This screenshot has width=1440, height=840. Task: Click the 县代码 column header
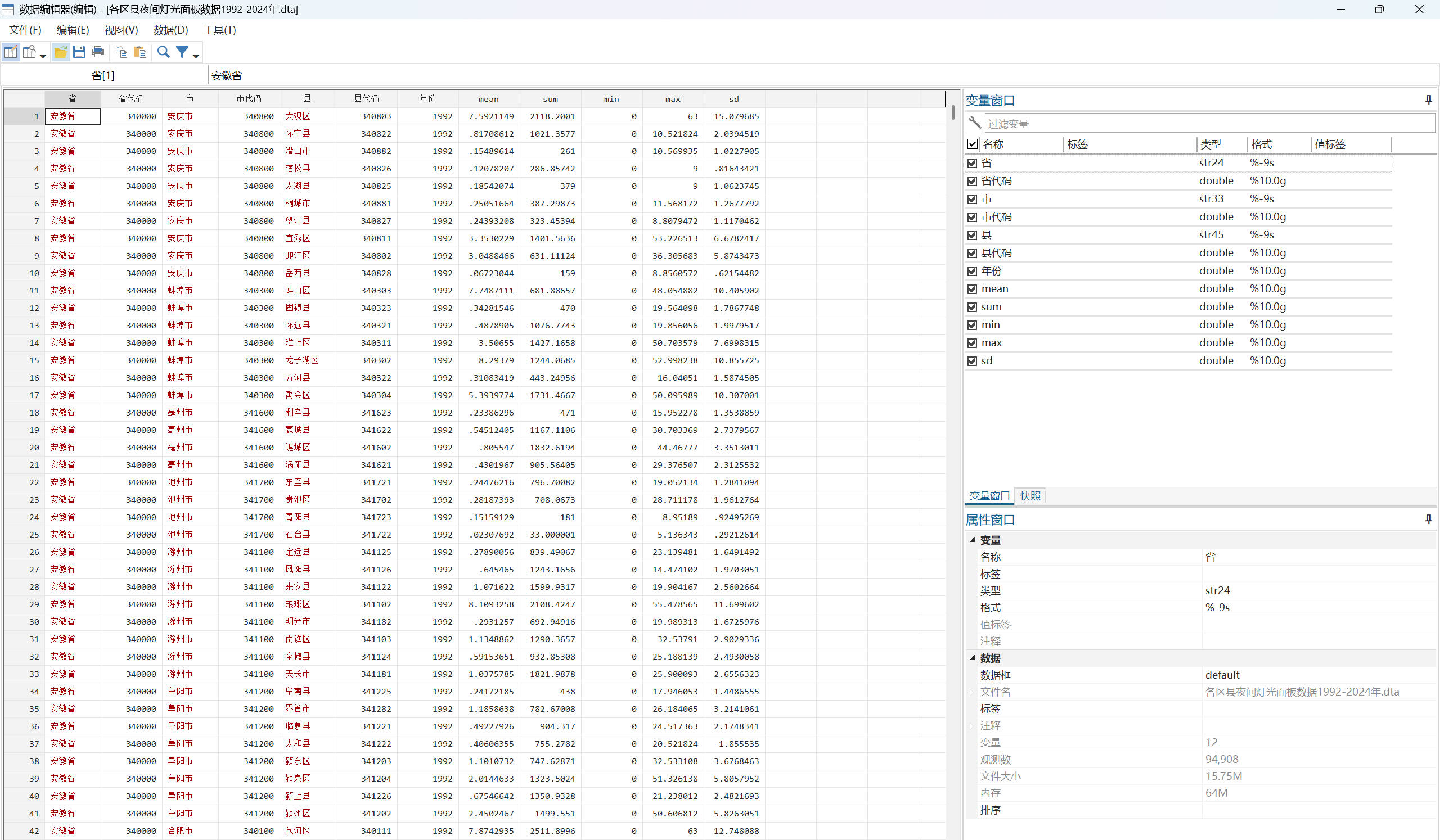click(366, 99)
